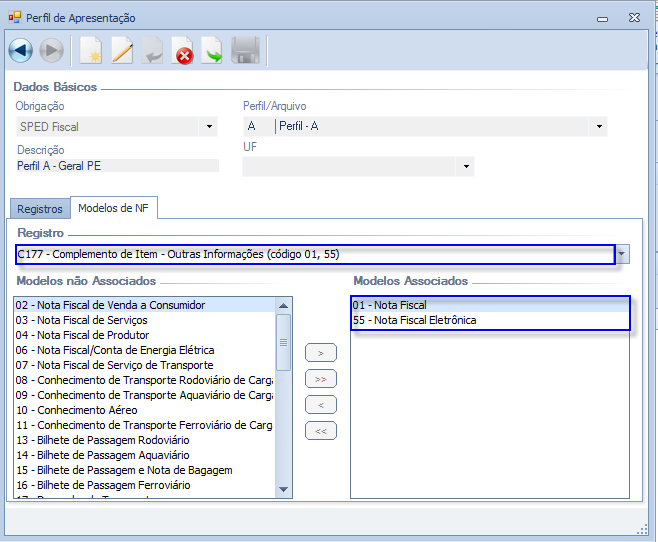Viewport: 658px width, 542px height.
Task: Open the Obrigação dropdown showing SPED Fiscal
Action: (209, 127)
